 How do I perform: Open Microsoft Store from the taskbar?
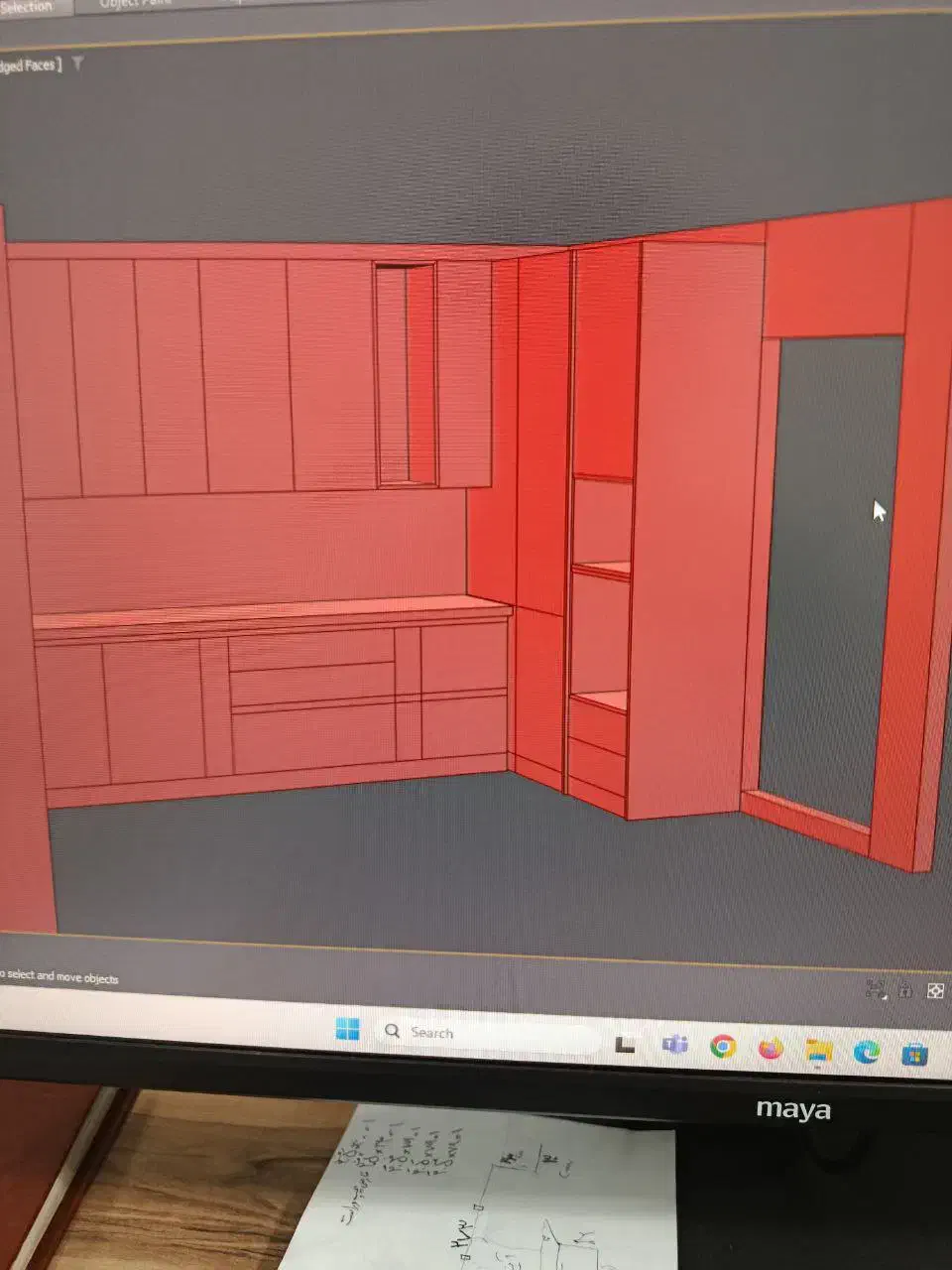[914, 1054]
